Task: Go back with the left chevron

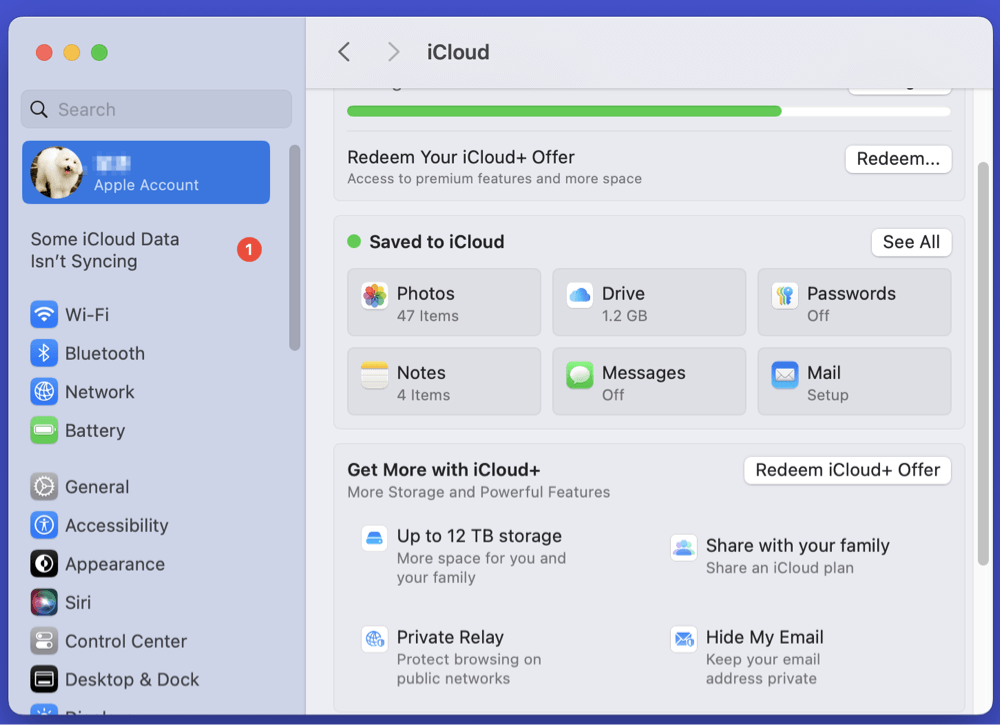Action: 344,52
